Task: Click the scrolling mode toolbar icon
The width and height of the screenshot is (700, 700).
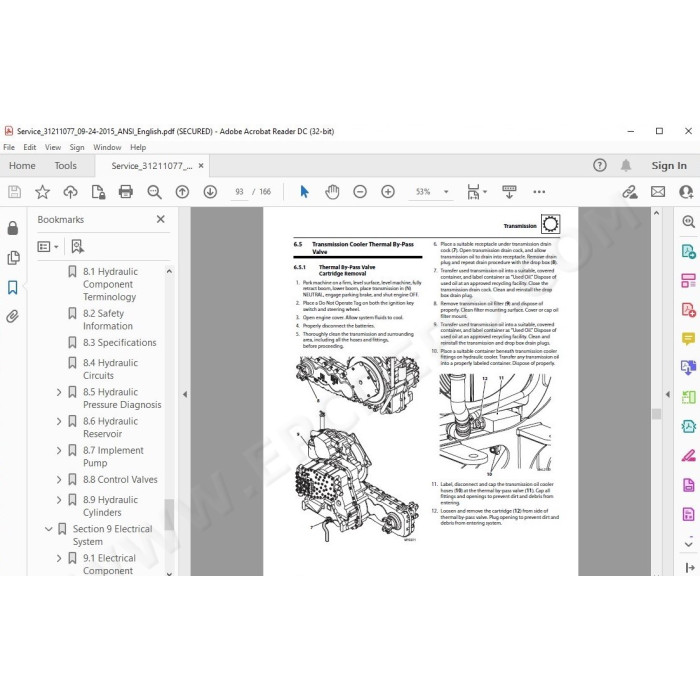Action: pyautogui.click(x=509, y=192)
